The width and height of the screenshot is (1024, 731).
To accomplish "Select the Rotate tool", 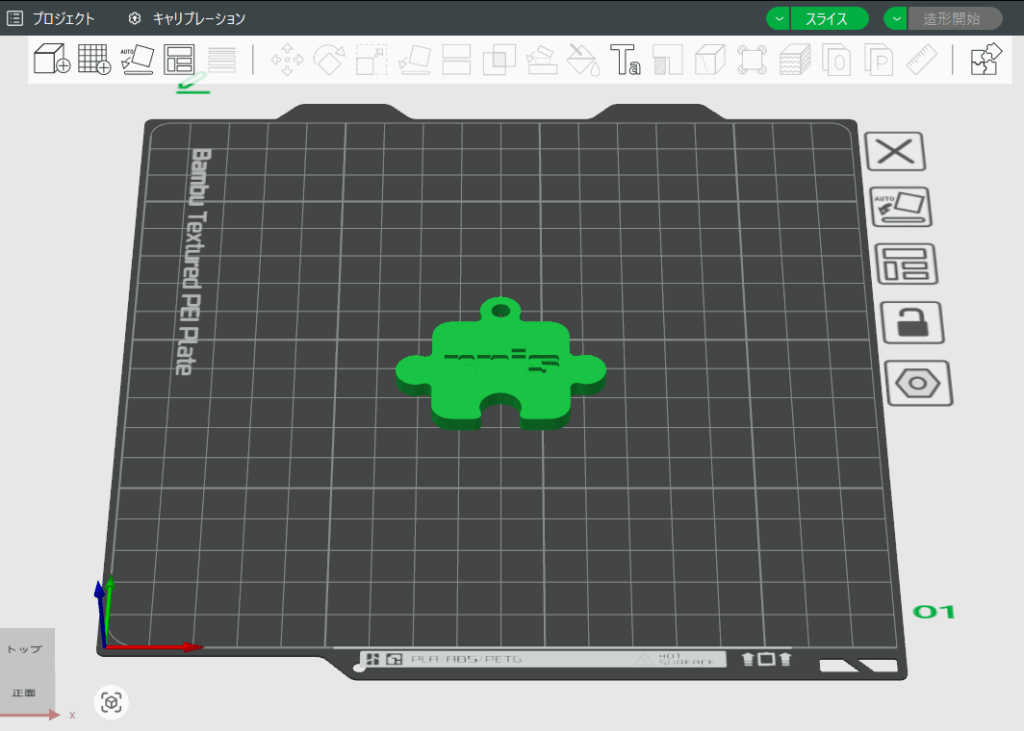I will pyautogui.click(x=329, y=60).
